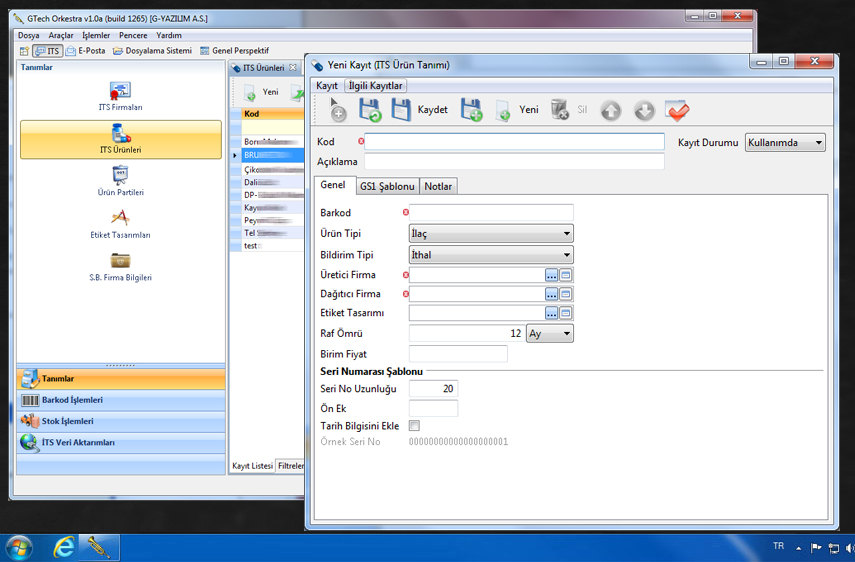Open the Dosya menu

[28, 35]
